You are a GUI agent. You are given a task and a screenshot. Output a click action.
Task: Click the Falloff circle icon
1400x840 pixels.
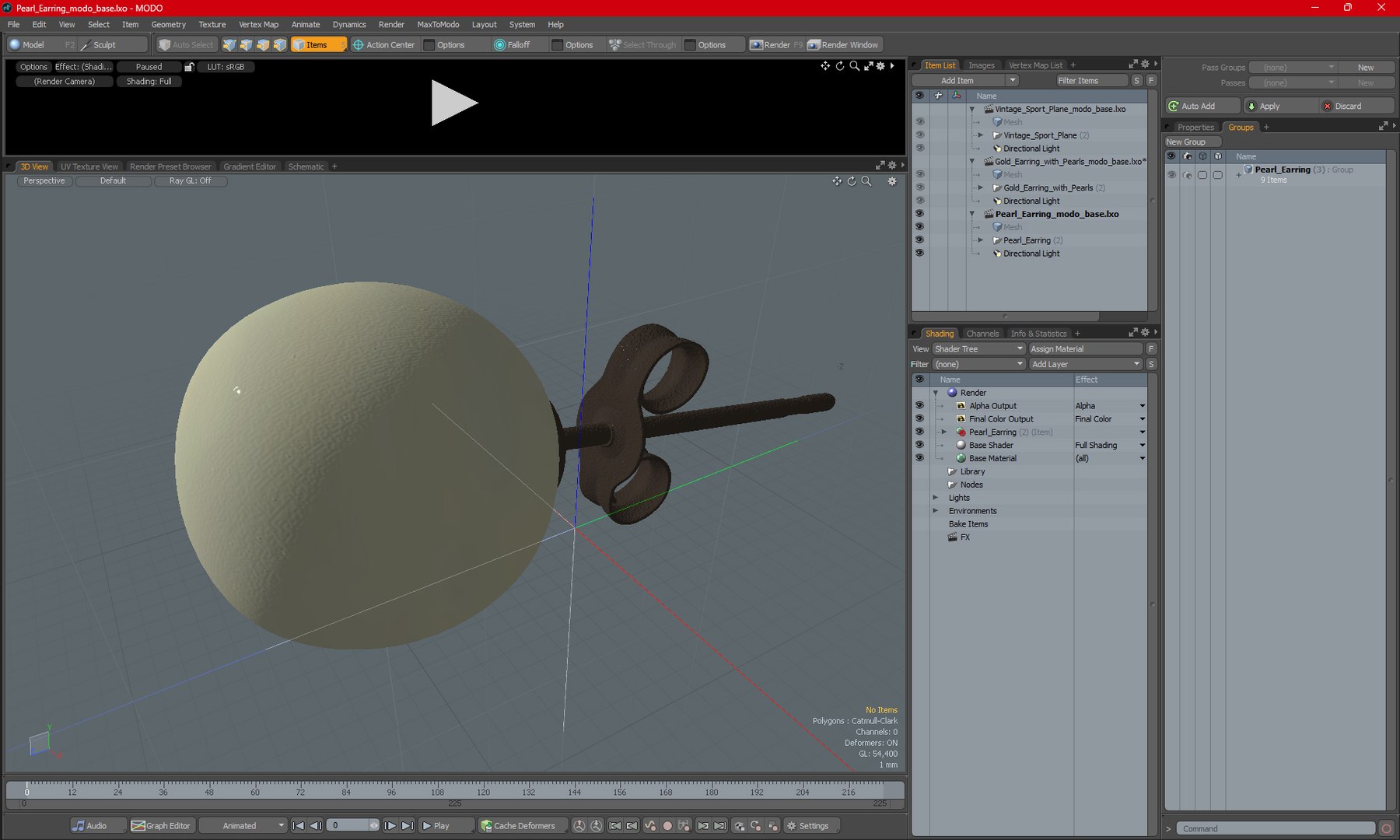(499, 45)
